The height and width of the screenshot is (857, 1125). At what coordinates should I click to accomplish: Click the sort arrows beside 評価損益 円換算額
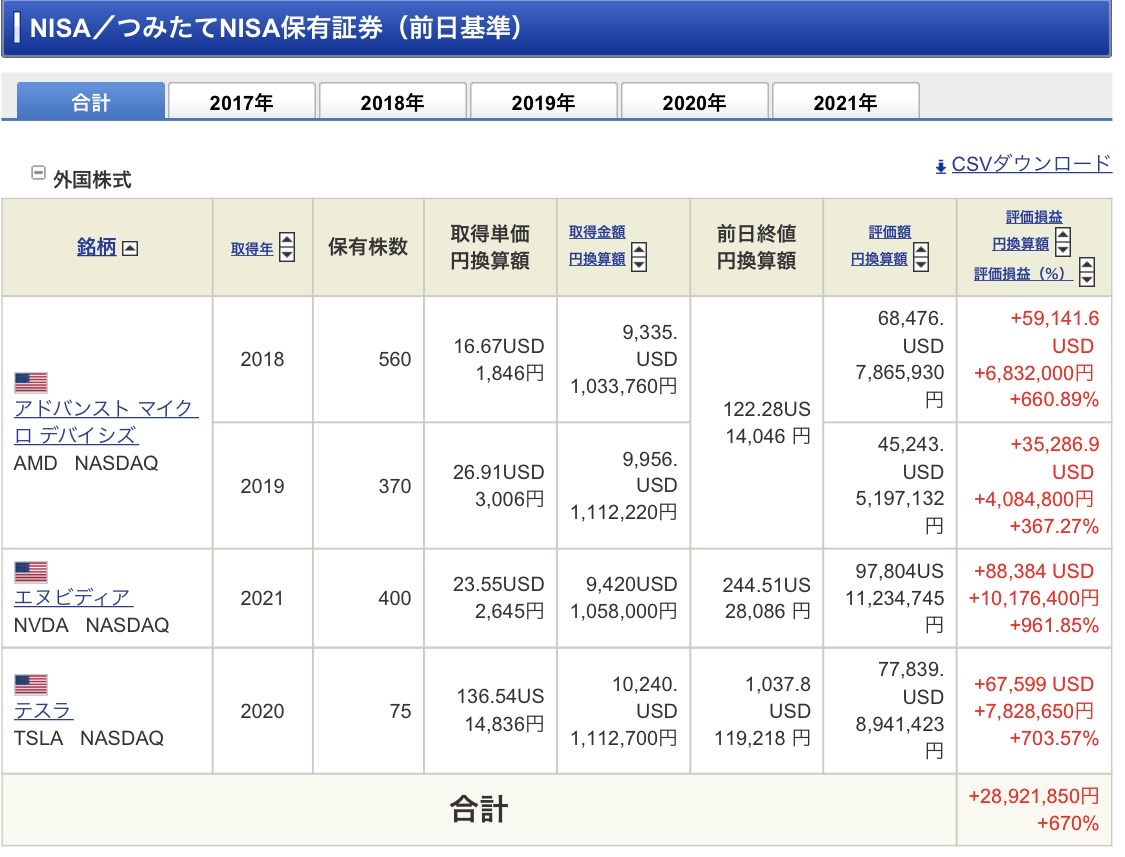pos(1063,242)
